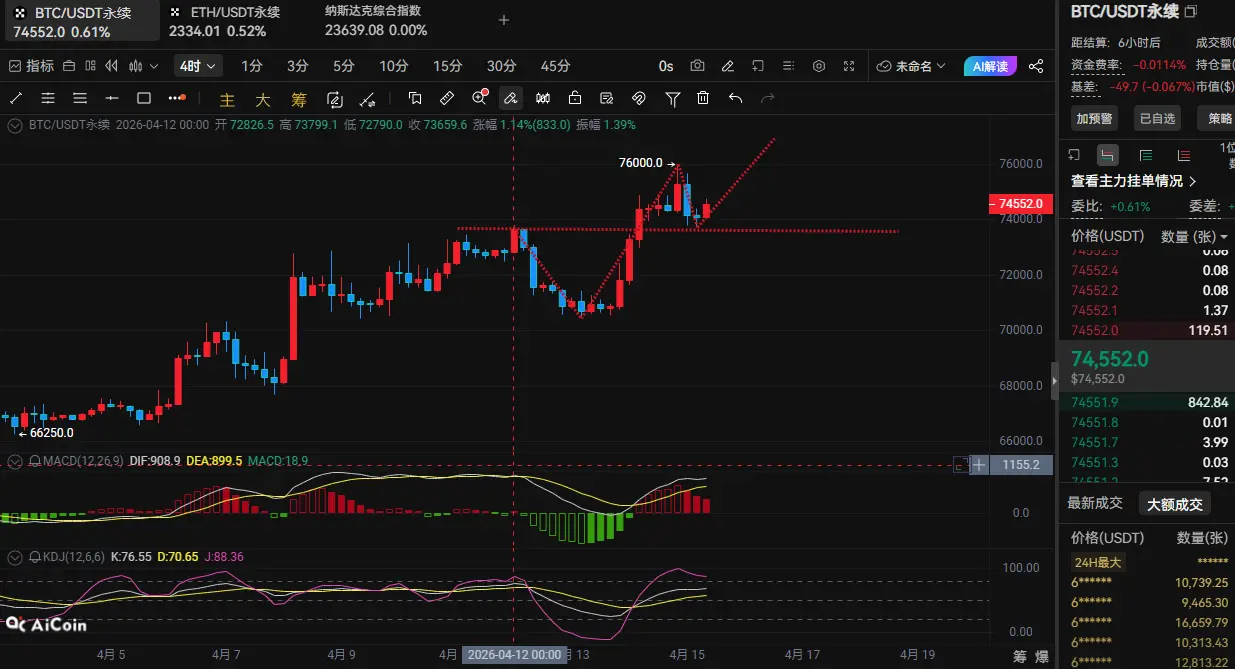Click the zoom-in magnifier tool
Viewport: 1235px width, 669px height.
(479, 98)
